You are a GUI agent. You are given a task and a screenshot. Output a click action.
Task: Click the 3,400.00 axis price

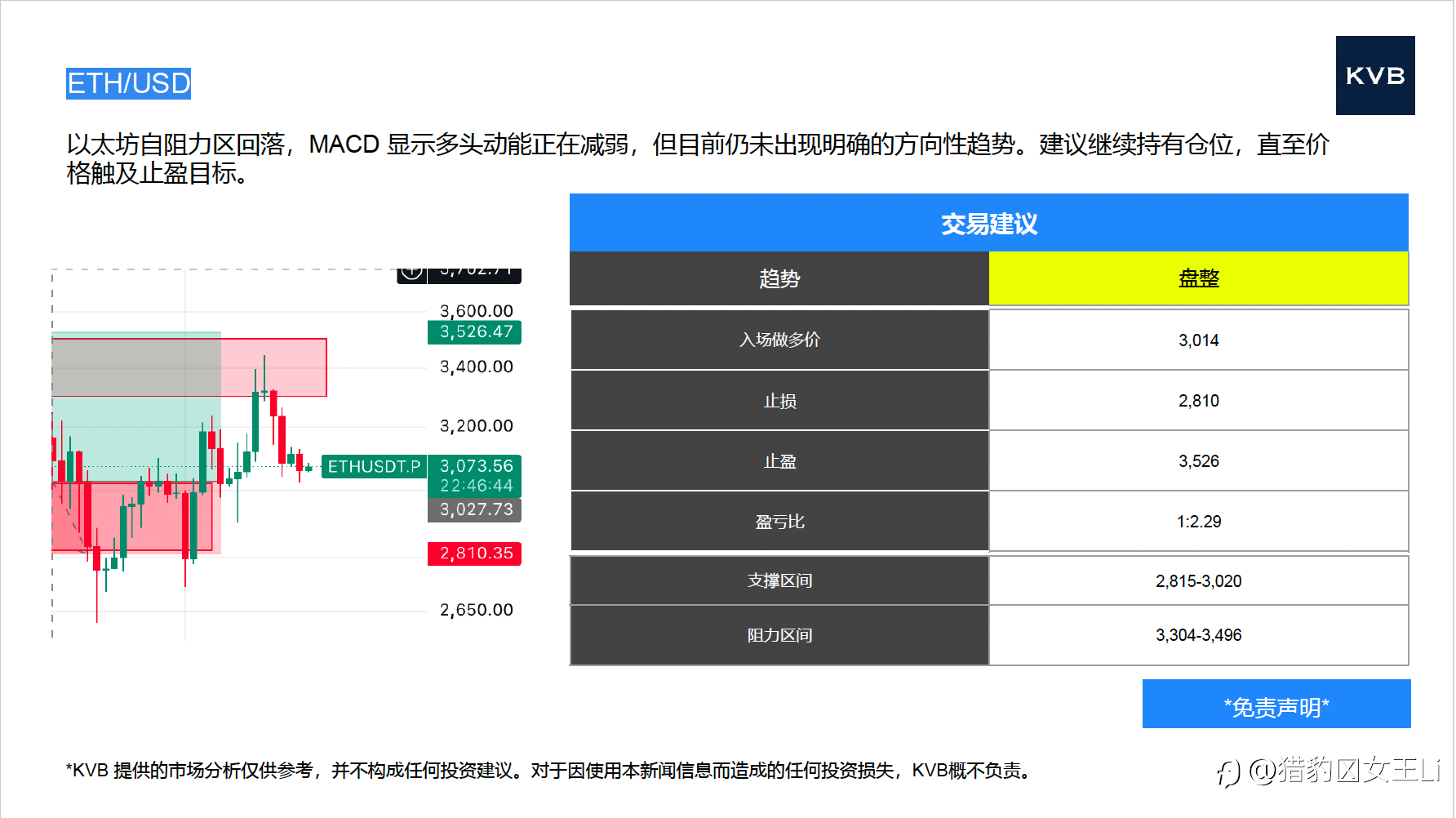click(x=477, y=367)
